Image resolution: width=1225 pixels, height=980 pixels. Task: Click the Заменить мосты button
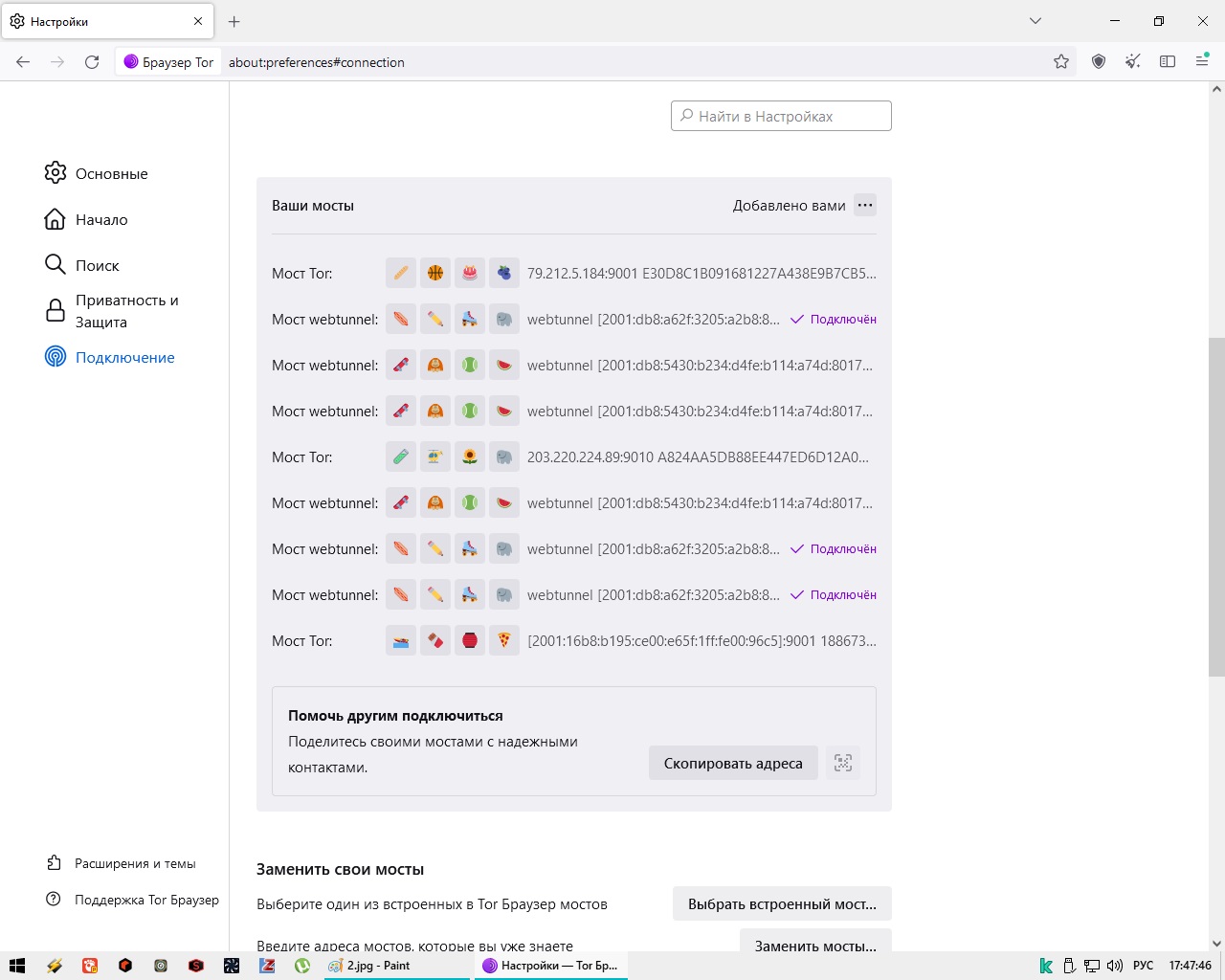(815, 942)
